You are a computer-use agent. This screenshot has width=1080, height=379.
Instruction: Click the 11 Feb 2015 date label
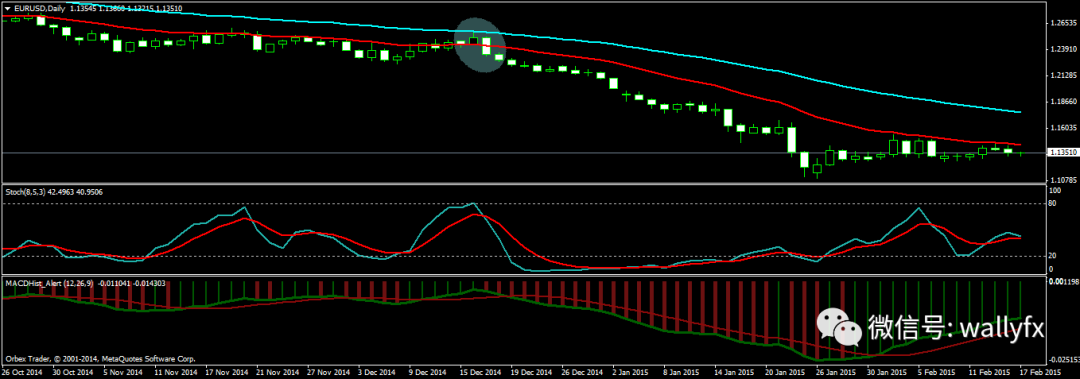point(991,372)
